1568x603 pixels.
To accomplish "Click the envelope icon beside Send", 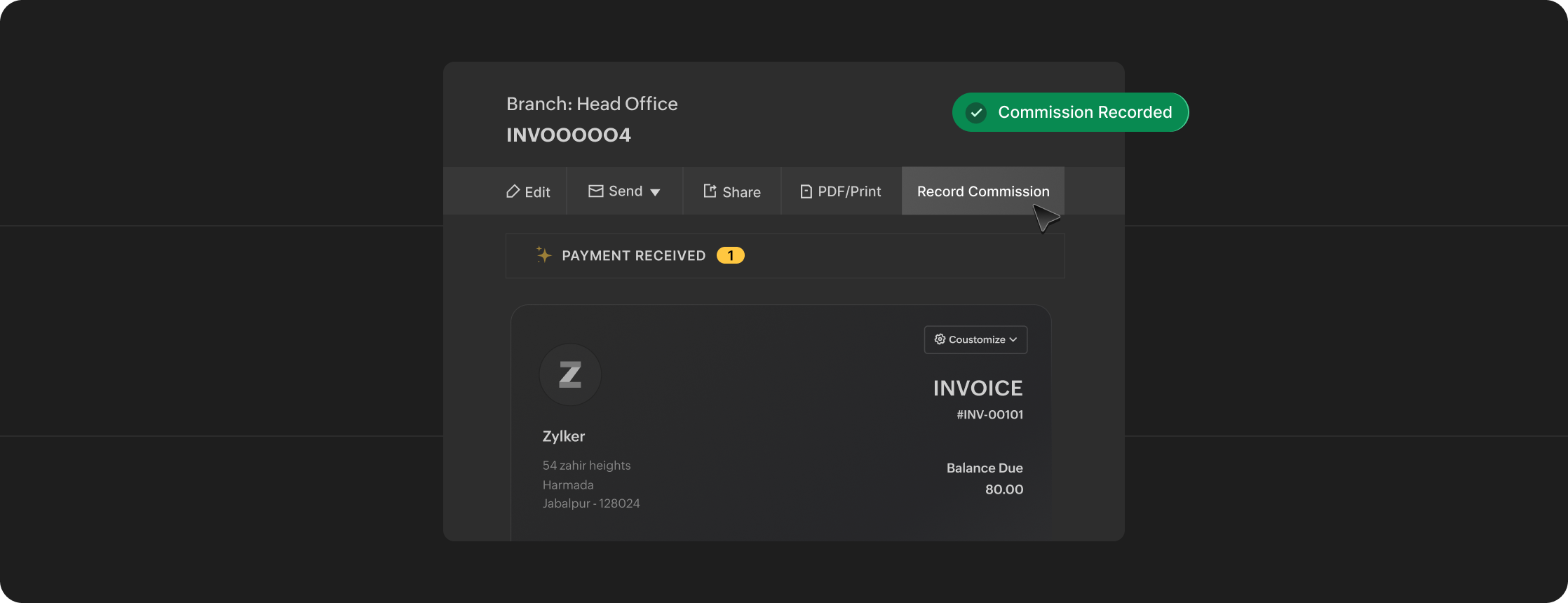I will pos(595,191).
